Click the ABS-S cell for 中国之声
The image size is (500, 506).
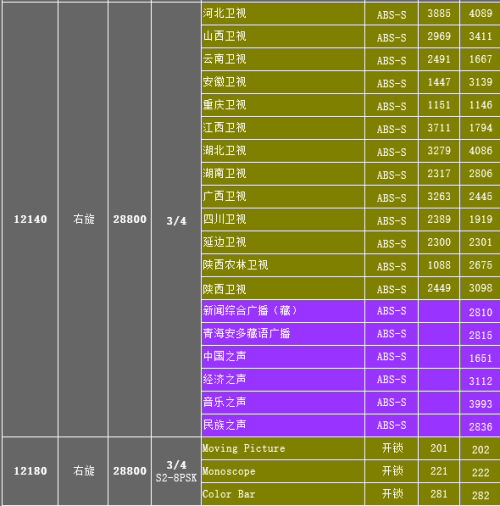(392, 357)
